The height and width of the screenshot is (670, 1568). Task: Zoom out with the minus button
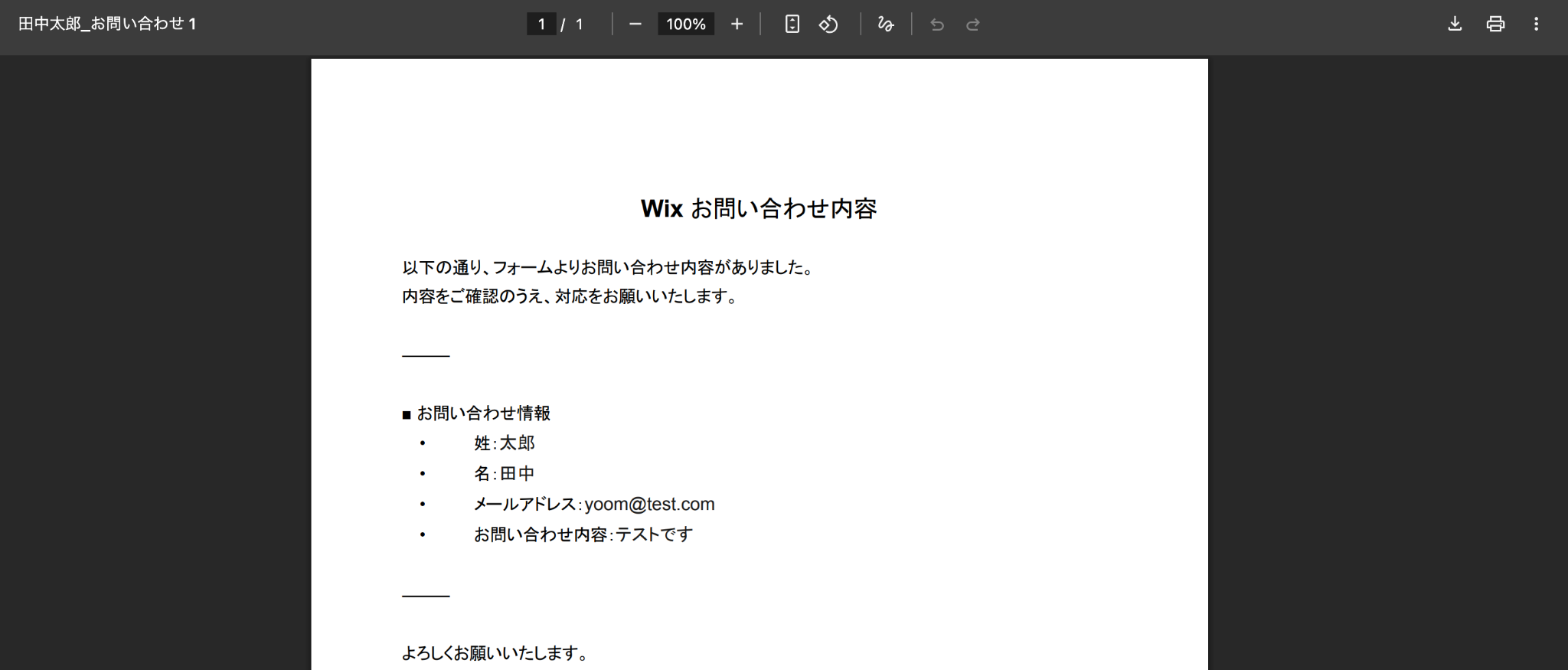point(635,25)
